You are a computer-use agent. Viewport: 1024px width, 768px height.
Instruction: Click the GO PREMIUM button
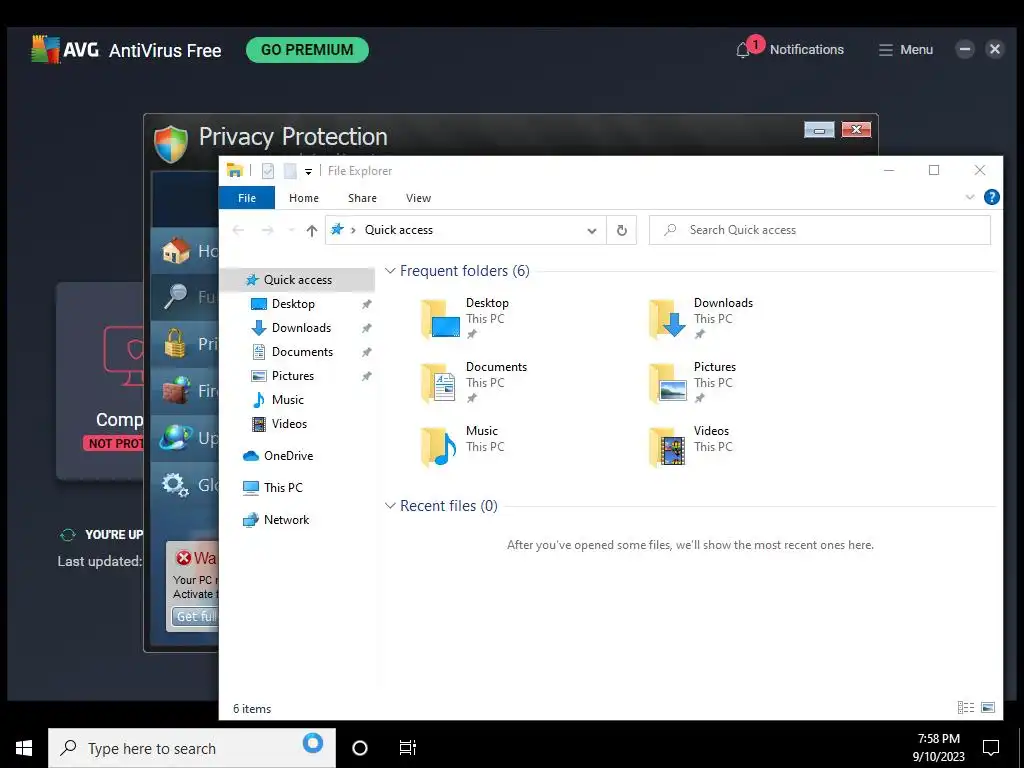pyautogui.click(x=307, y=50)
